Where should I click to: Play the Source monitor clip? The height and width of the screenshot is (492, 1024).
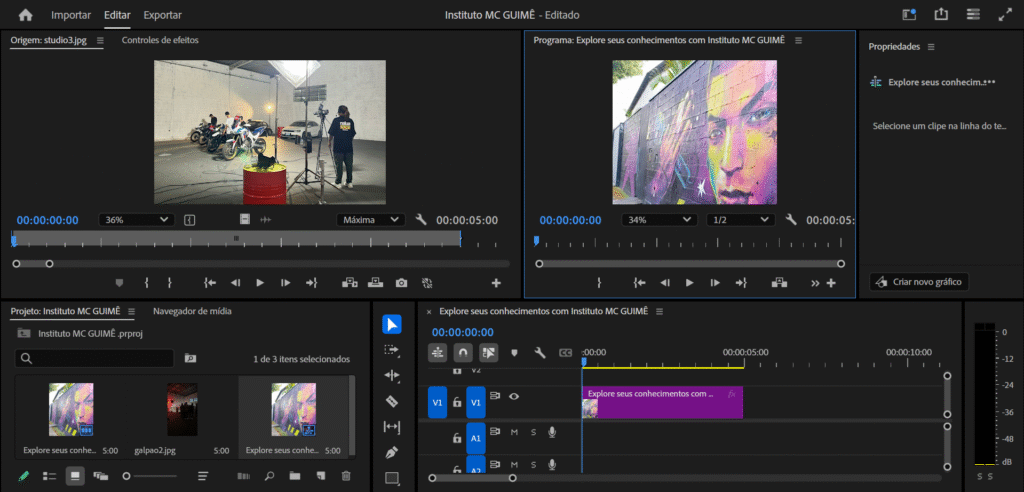click(260, 283)
